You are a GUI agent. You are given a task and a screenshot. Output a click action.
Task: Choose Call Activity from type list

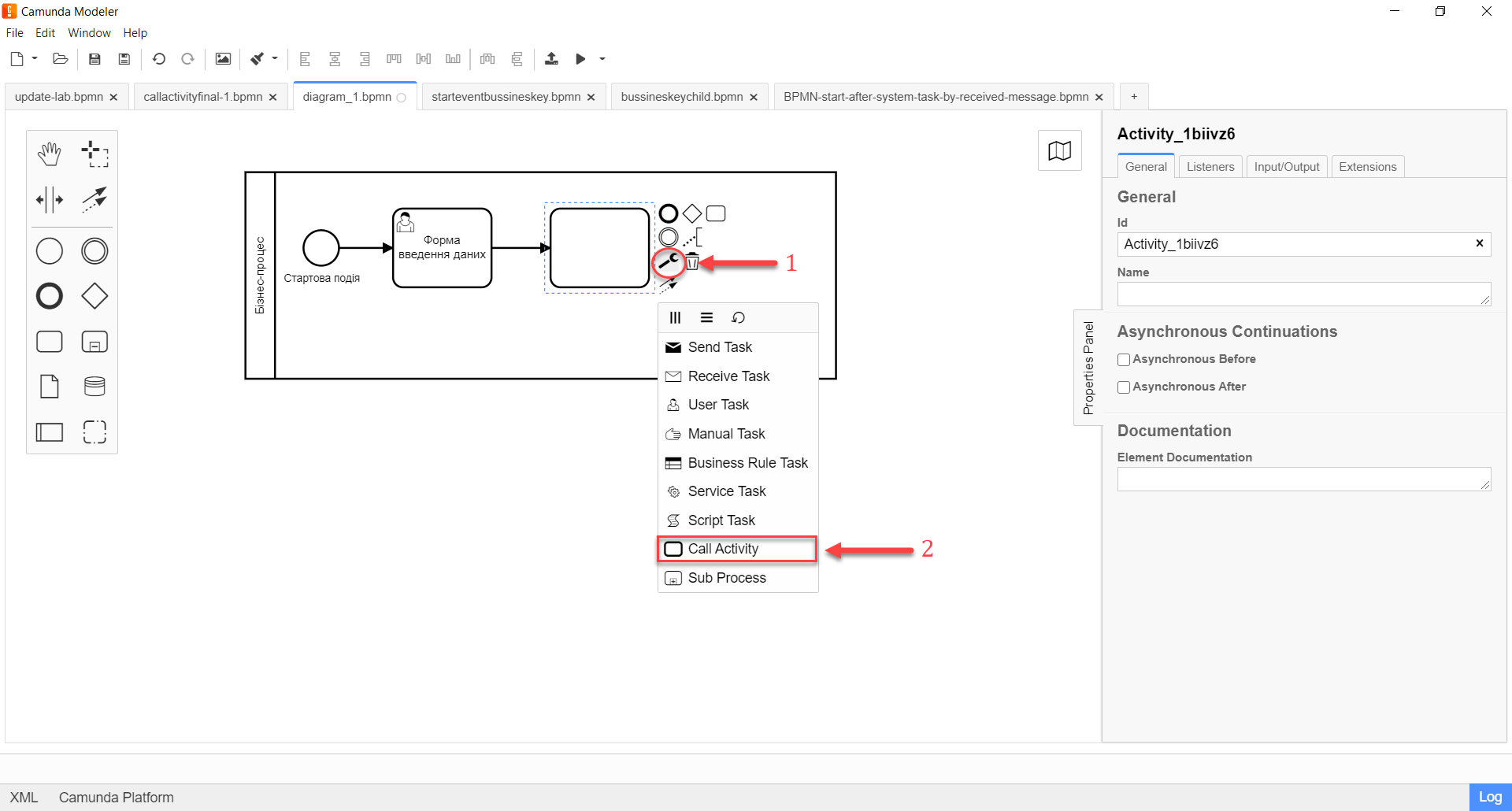[x=738, y=549]
